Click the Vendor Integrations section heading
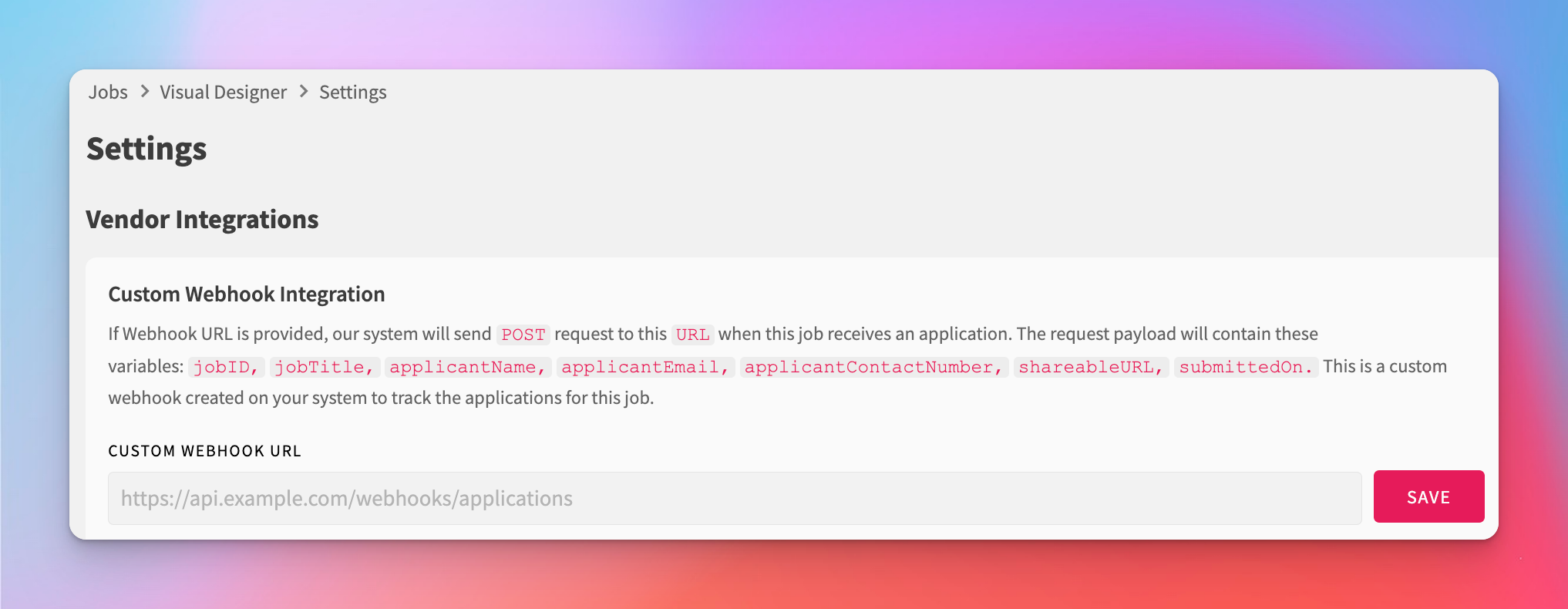This screenshot has width=1568, height=609. coord(202,220)
